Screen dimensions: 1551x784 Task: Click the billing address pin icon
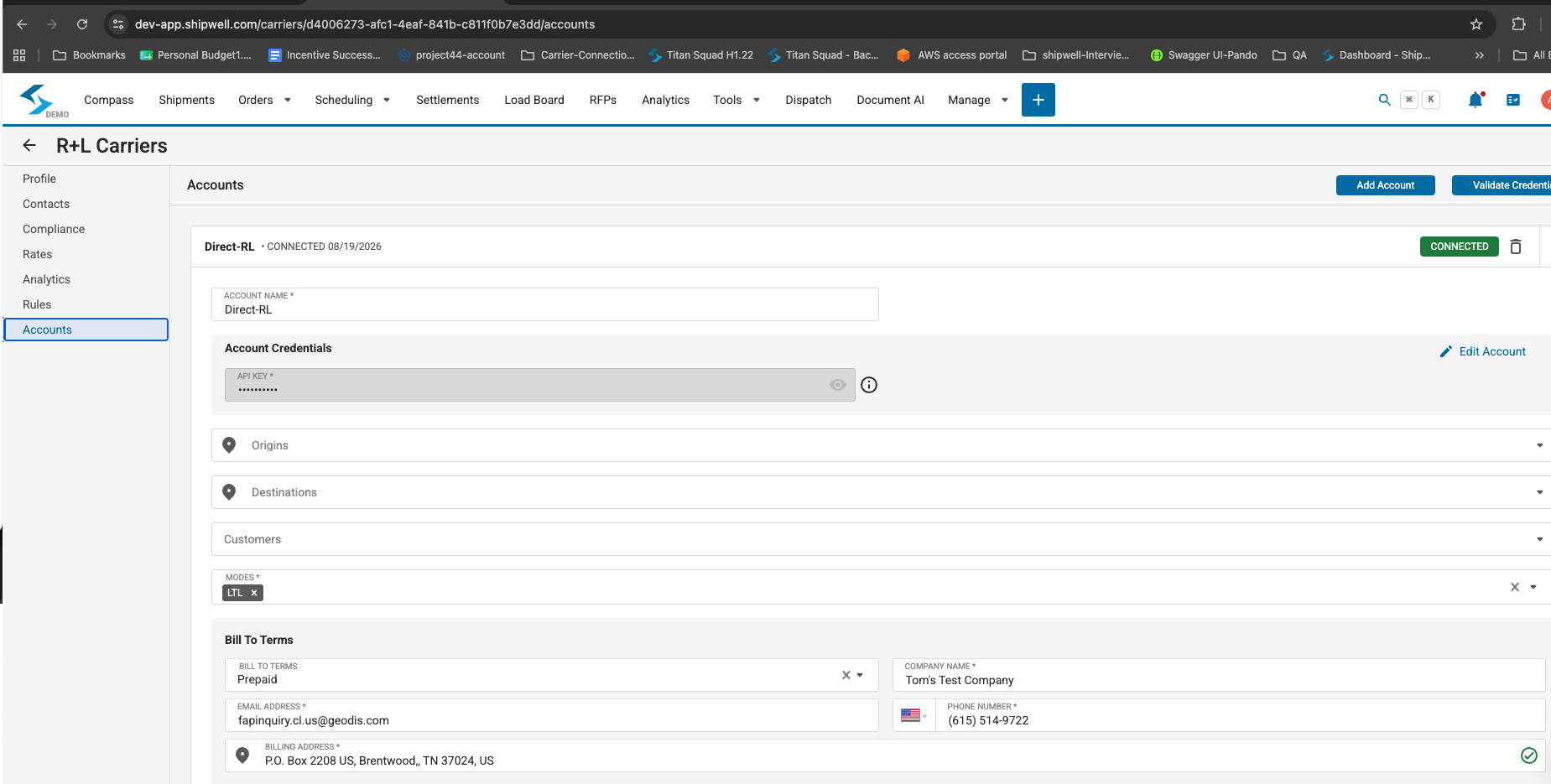[242, 755]
